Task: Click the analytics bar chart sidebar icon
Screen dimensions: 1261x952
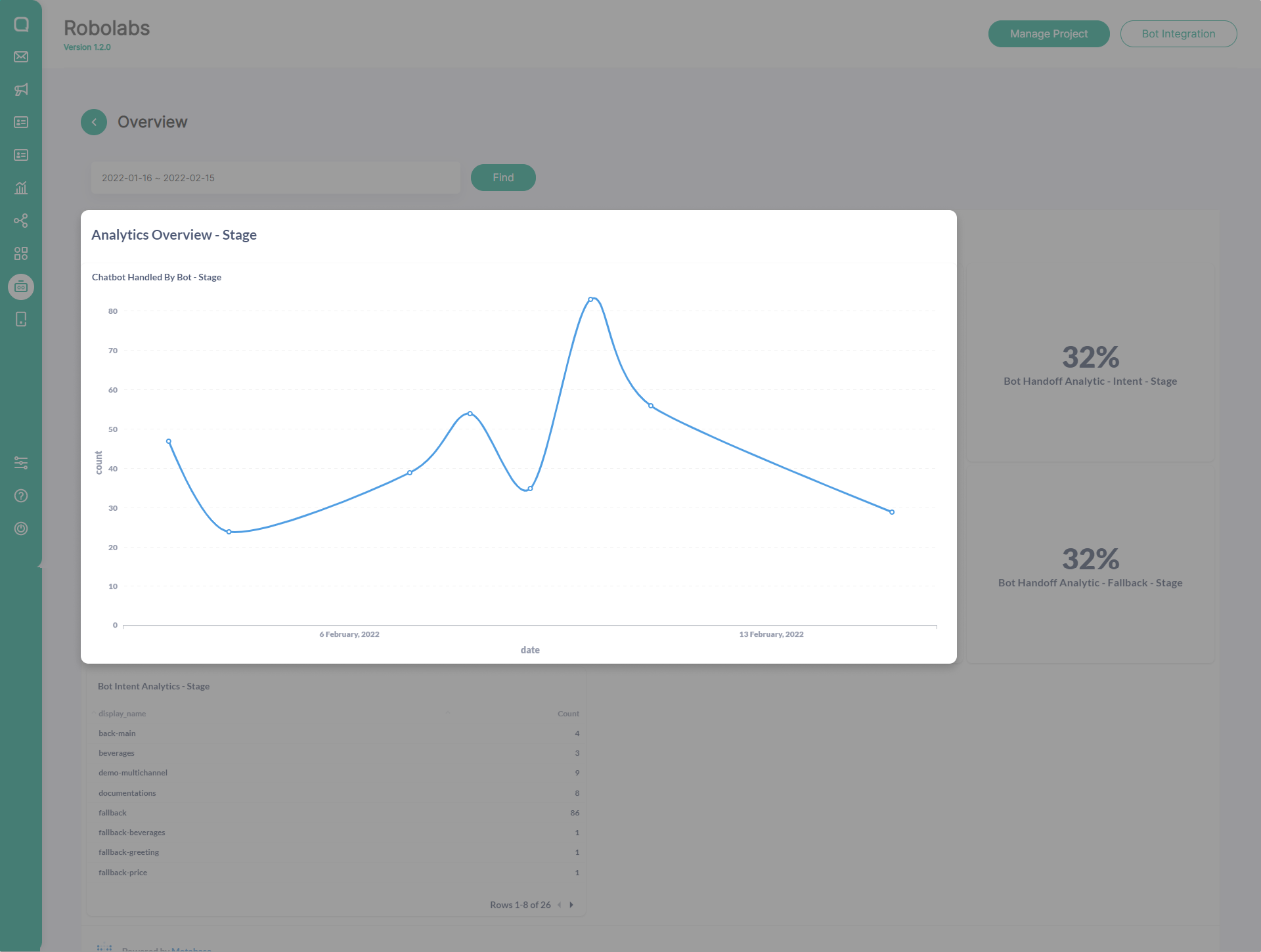Action: click(x=21, y=188)
